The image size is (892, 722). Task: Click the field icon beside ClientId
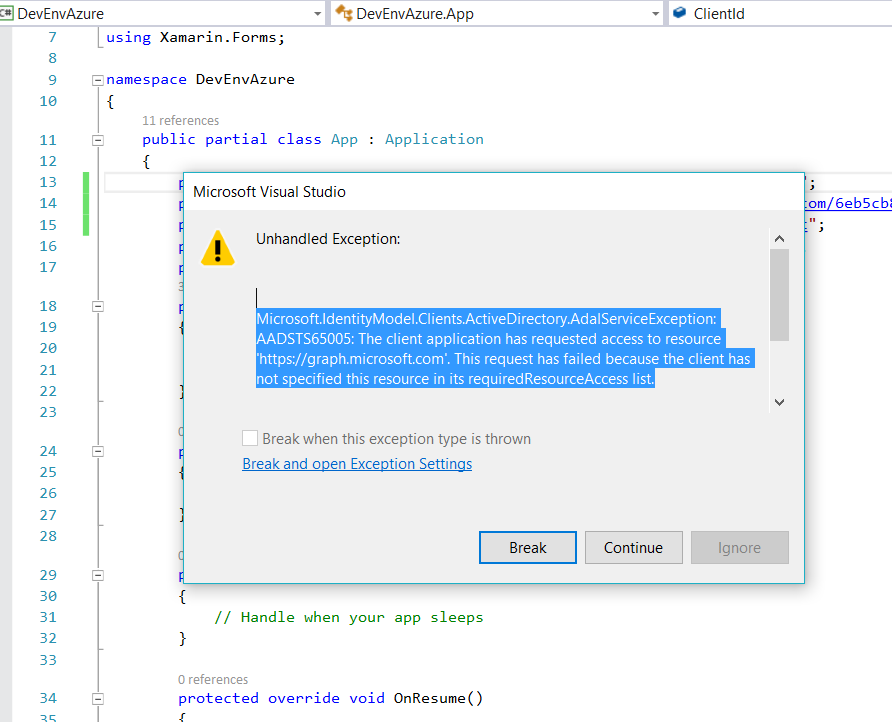click(679, 13)
